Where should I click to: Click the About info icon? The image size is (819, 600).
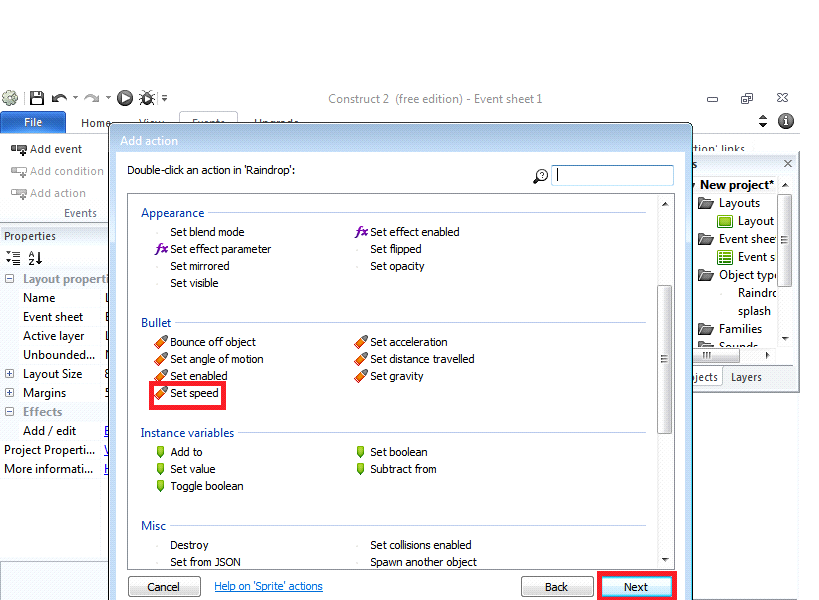(x=786, y=121)
